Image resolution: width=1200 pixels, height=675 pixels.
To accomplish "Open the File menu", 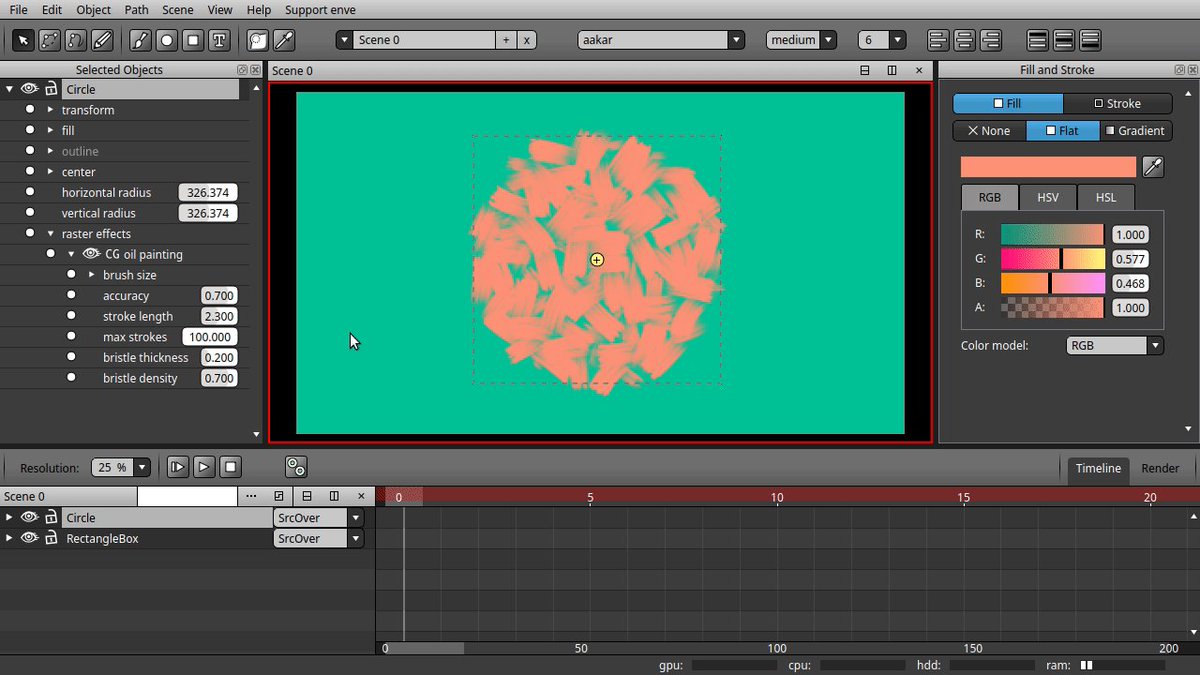I will point(18,10).
